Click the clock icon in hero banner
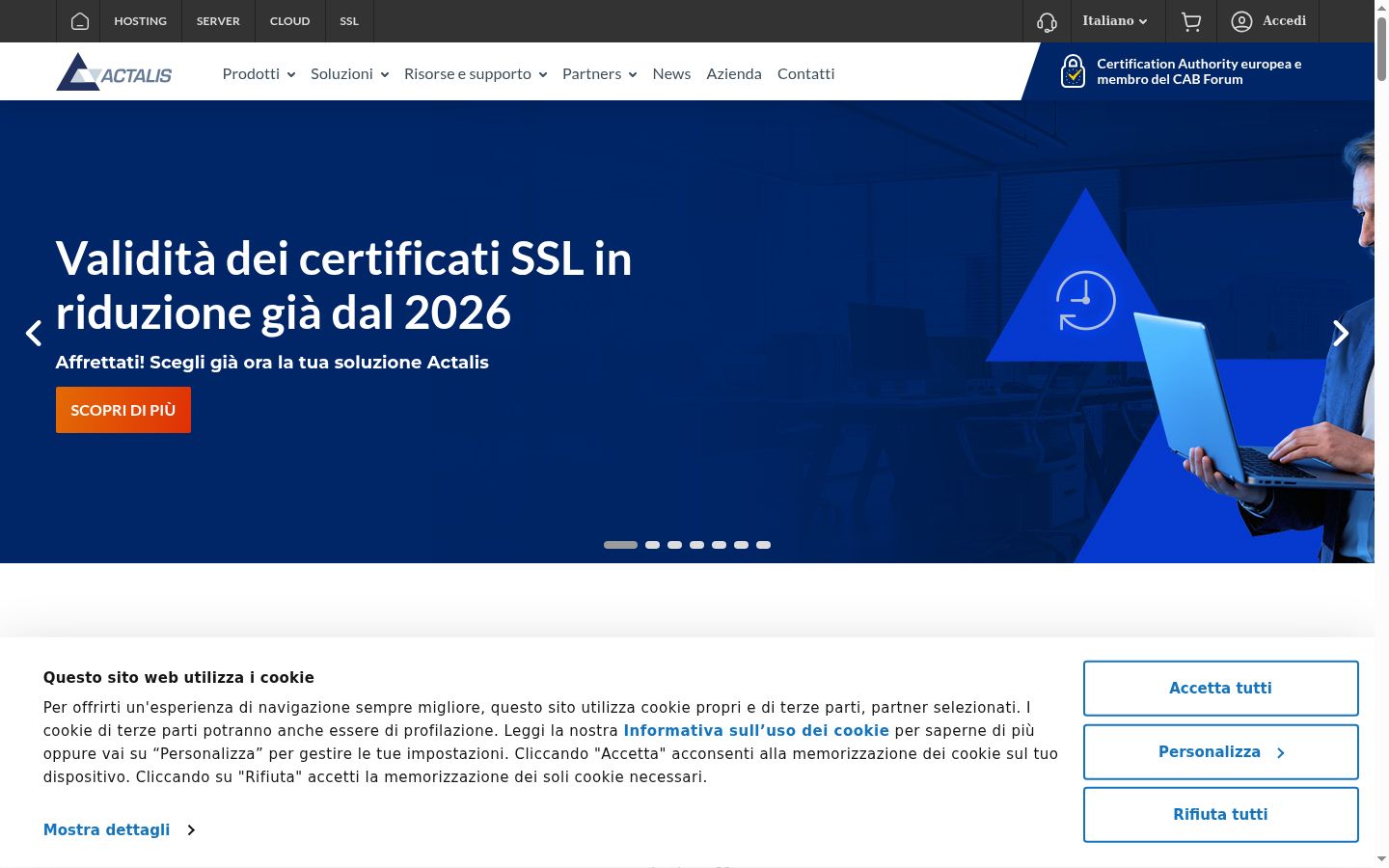Image resolution: width=1389 pixels, height=868 pixels. (x=1086, y=300)
